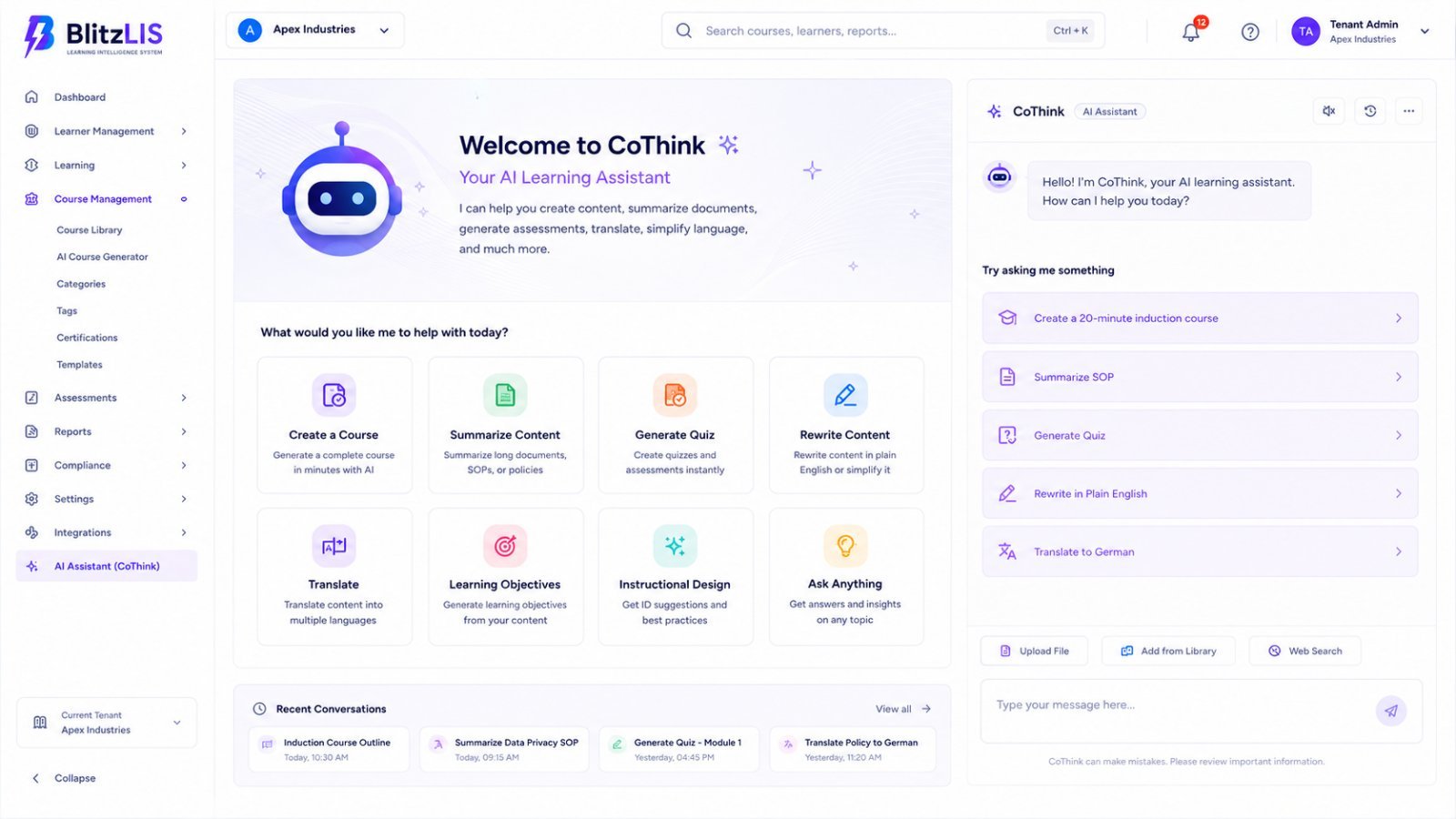Screen dimensions: 1456x819
Task: Expand the Reports chevron
Action: click(184, 431)
